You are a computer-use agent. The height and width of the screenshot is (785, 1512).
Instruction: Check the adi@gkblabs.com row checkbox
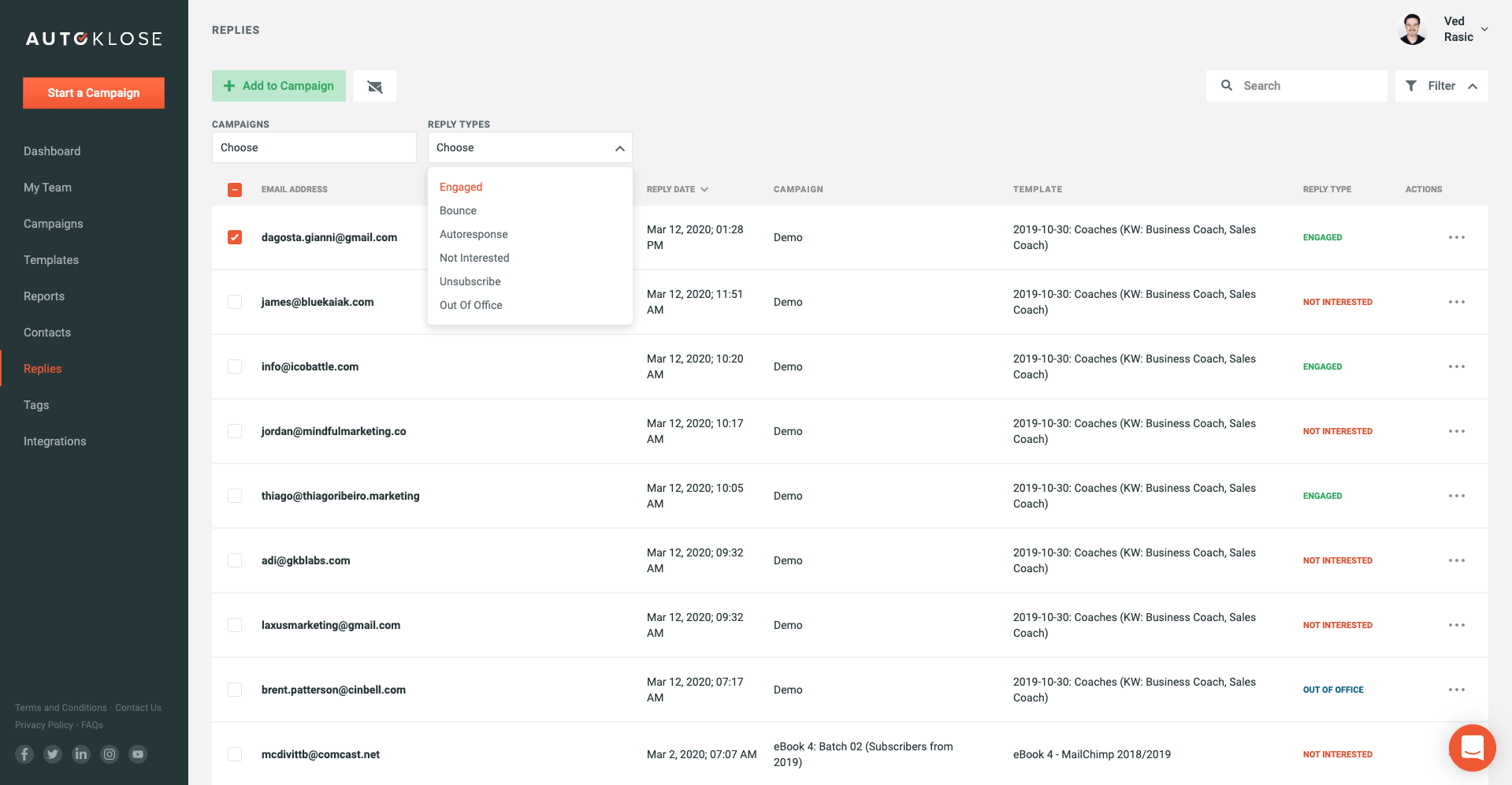click(235, 560)
